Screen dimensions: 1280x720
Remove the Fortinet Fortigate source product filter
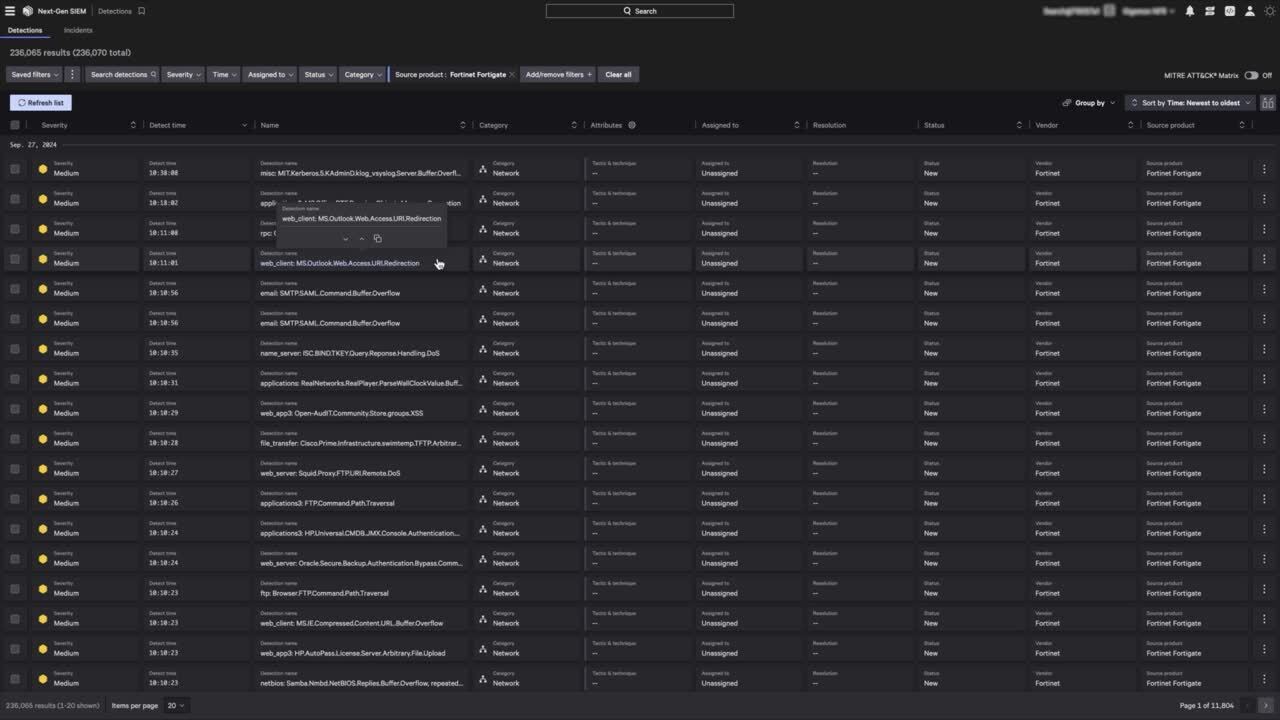(x=512, y=74)
